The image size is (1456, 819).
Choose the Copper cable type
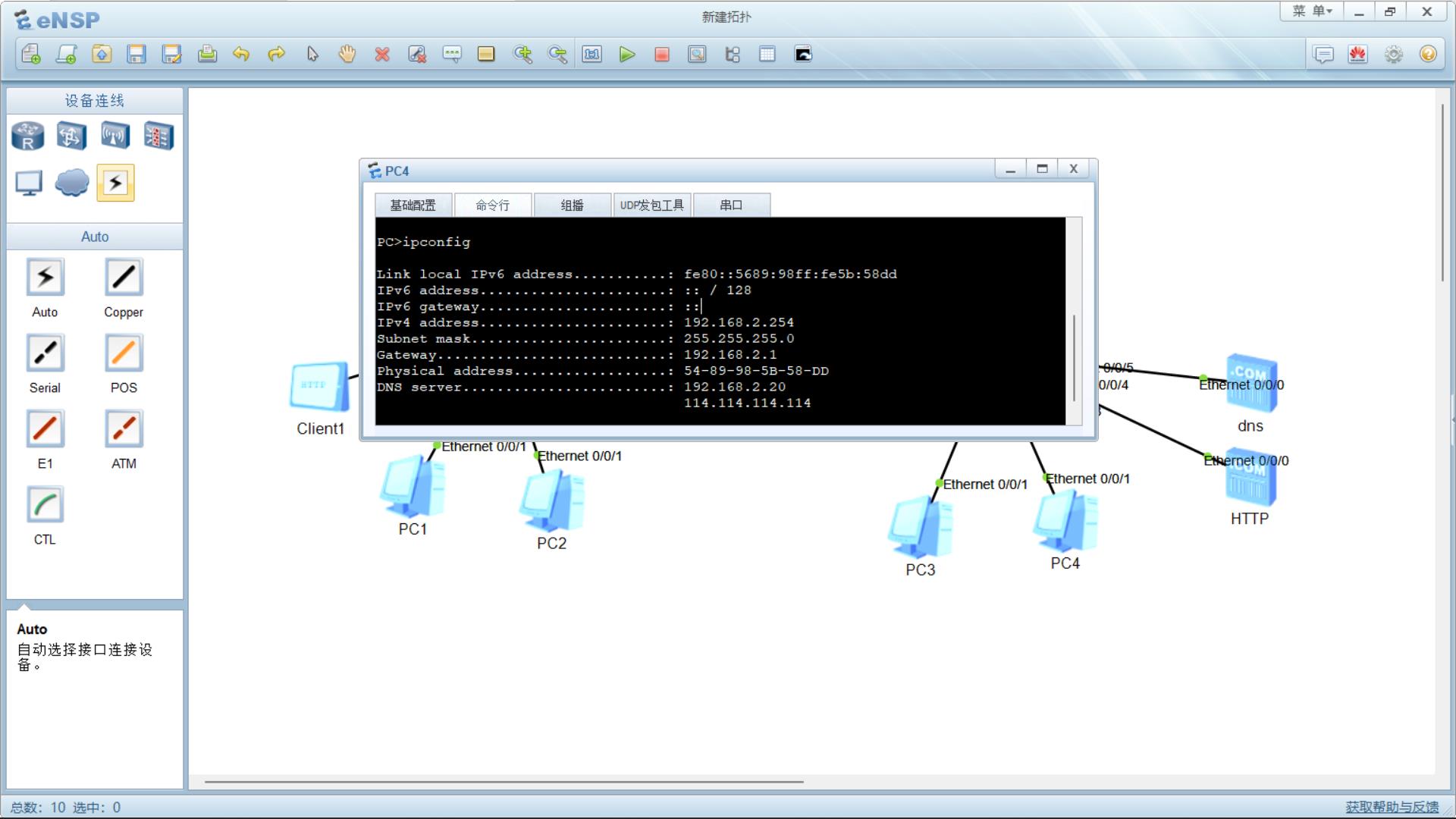[124, 278]
